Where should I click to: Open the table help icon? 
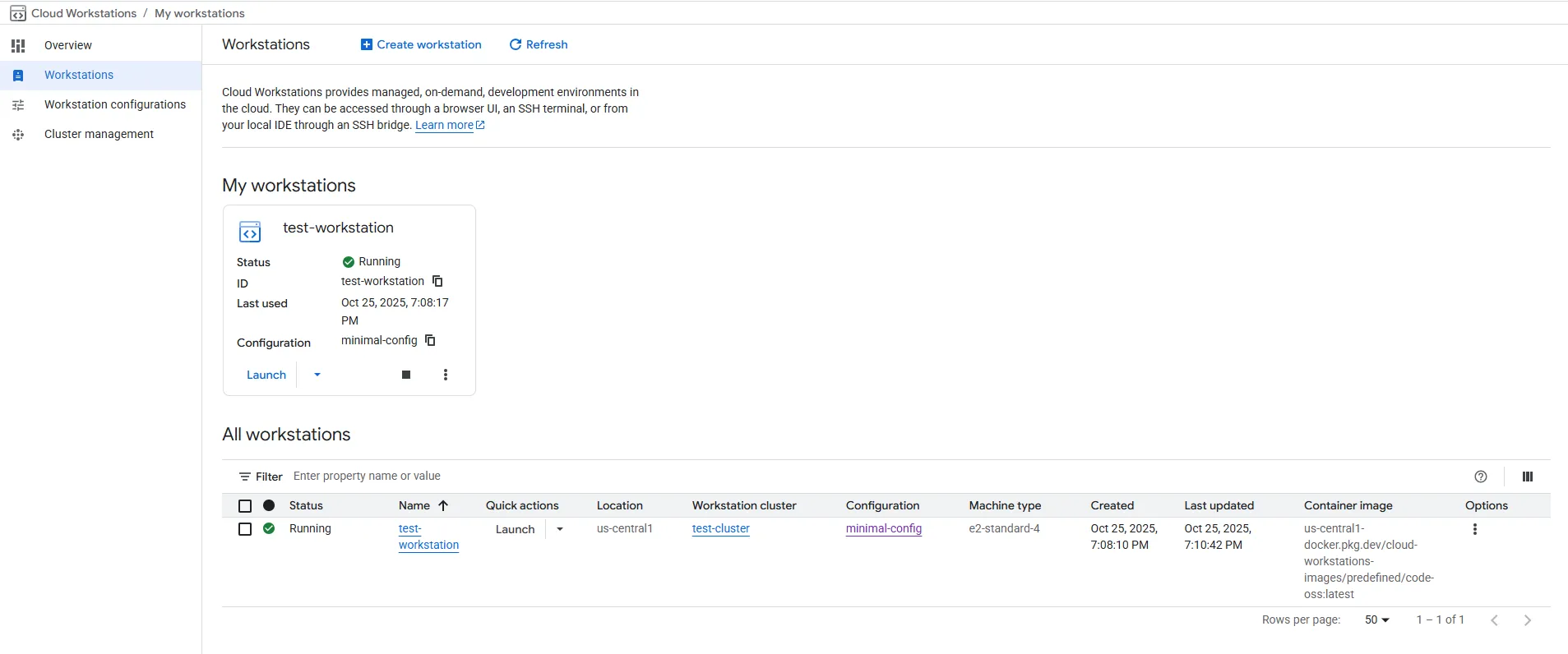(x=1481, y=477)
